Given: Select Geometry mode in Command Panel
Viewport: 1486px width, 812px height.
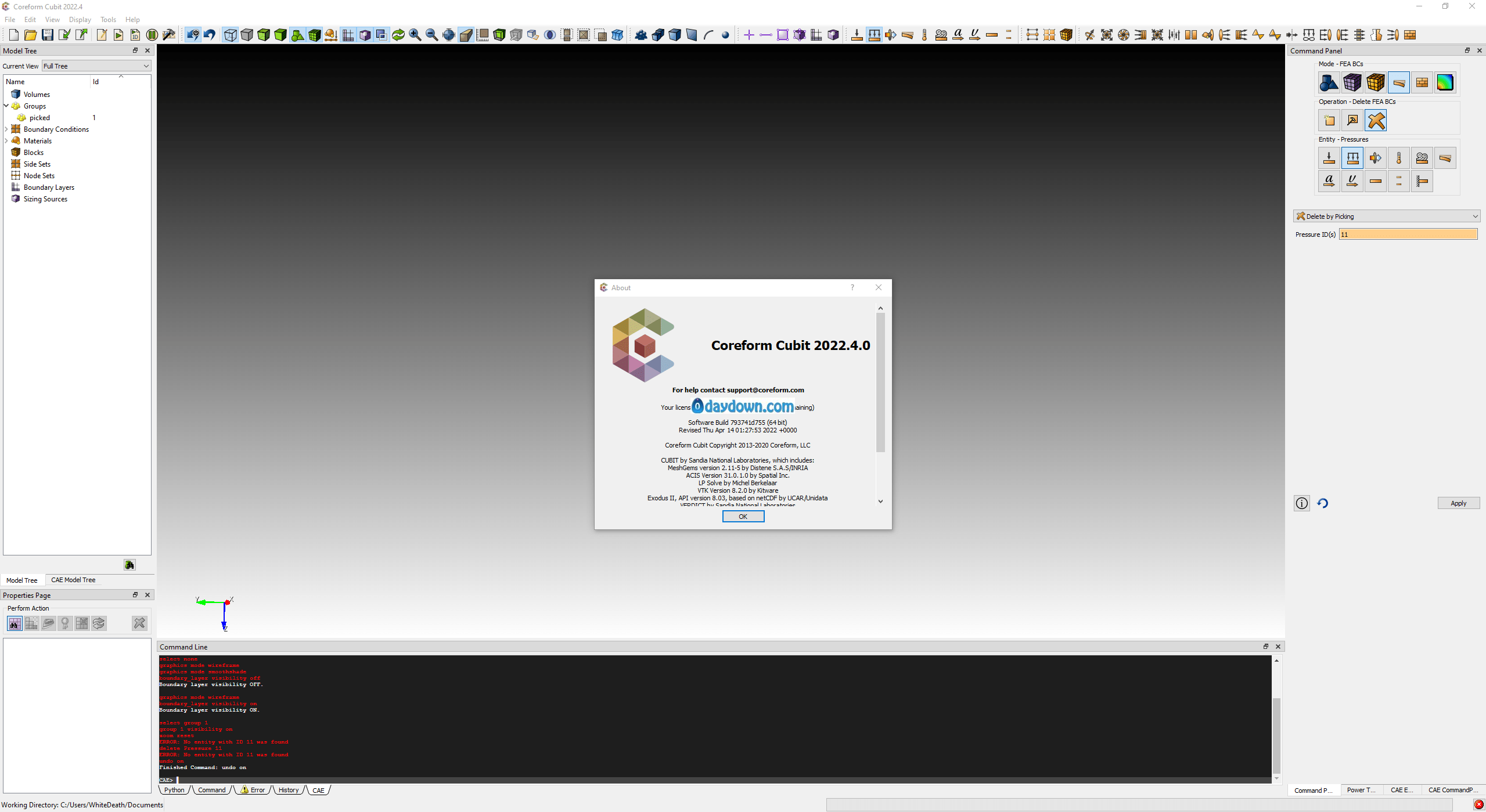Looking at the screenshot, I should point(1329,83).
